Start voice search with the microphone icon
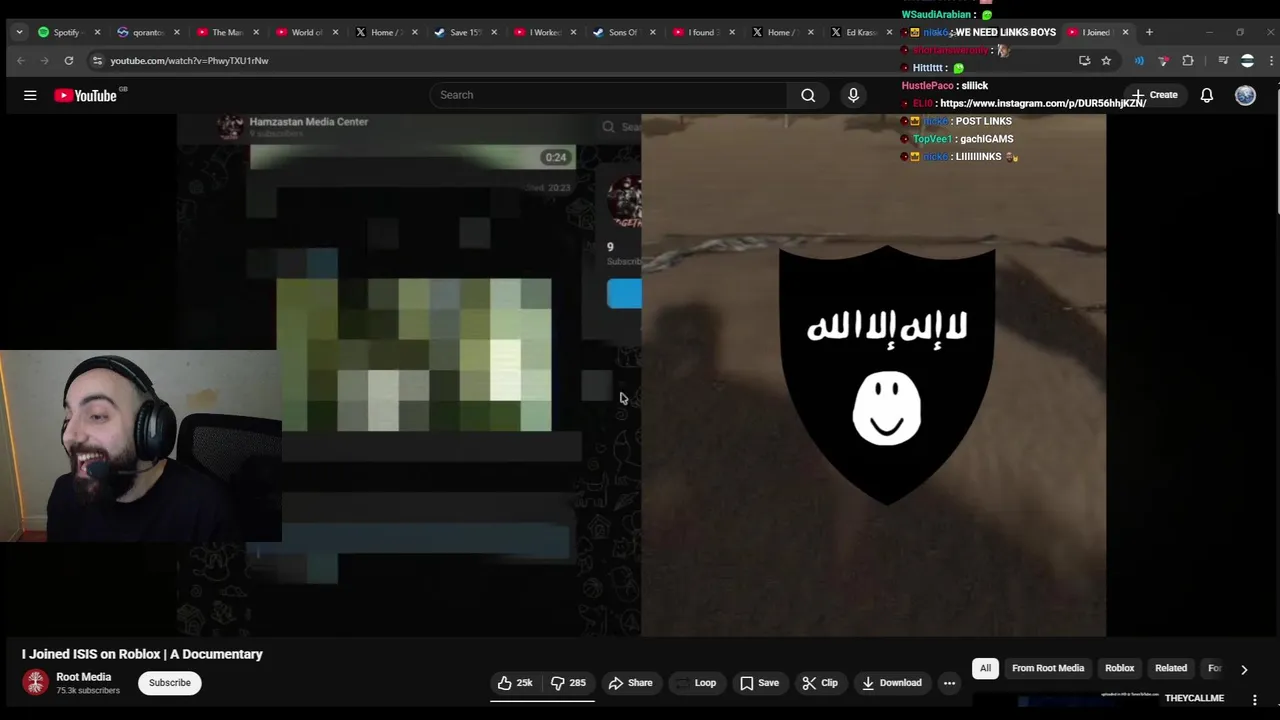The height and width of the screenshot is (720, 1280). [853, 95]
